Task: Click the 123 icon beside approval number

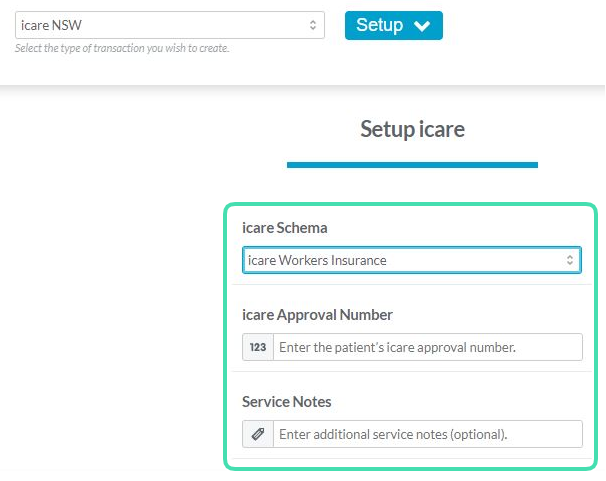Action: click(x=258, y=347)
